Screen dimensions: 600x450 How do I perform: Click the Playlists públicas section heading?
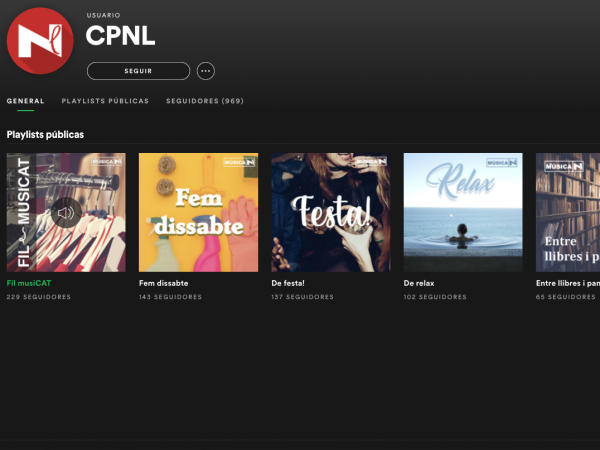click(45, 135)
